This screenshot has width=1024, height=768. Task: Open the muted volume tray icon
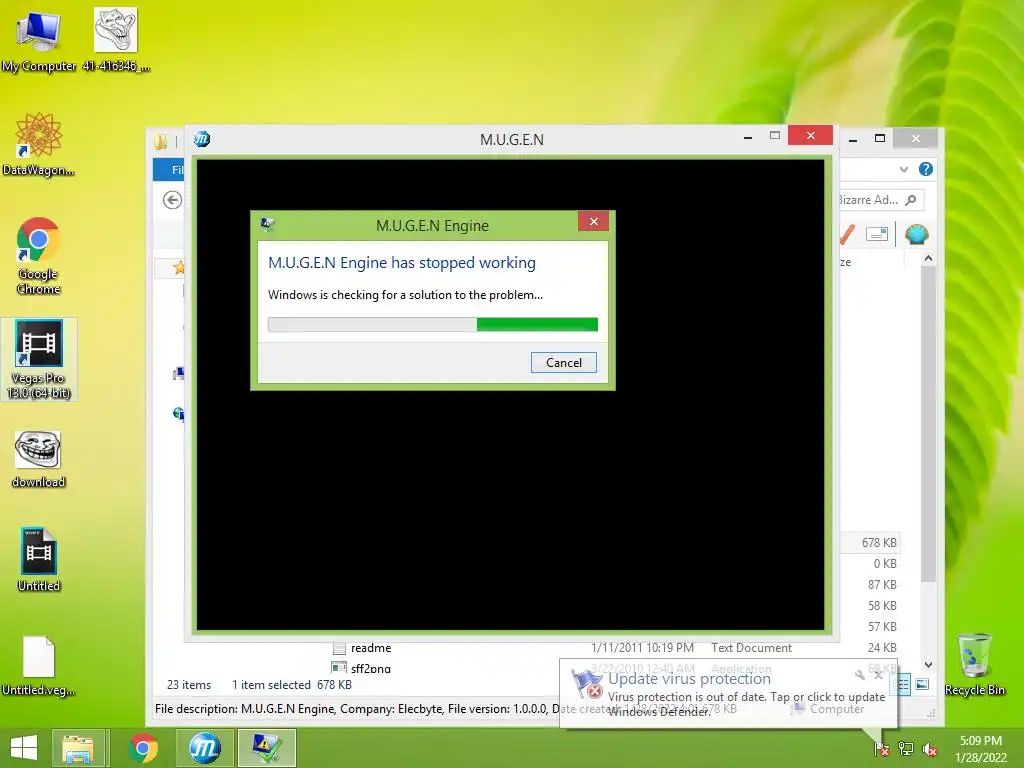930,749
